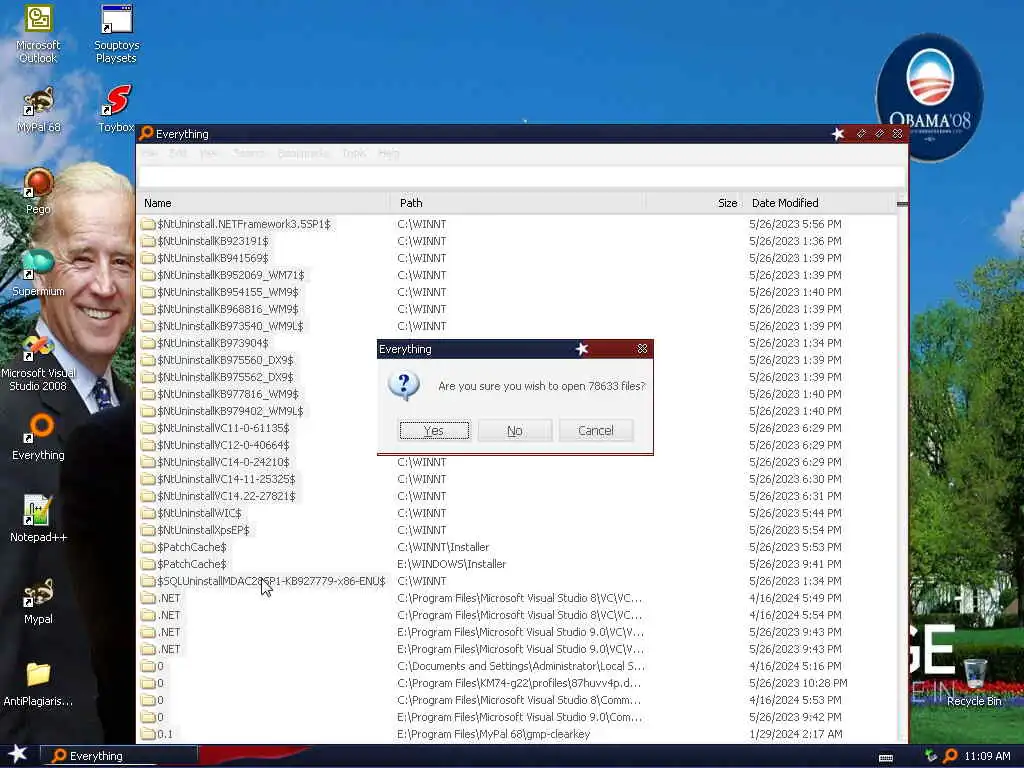1024x768 pixels.
Task: Sort results by Date Modified header
Action: click(820, 203)
